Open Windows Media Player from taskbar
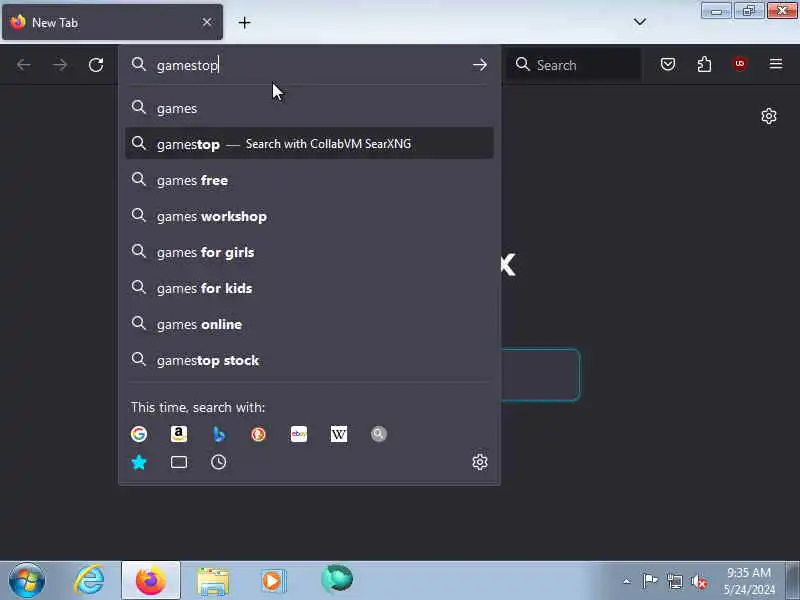 click(273, 581)
